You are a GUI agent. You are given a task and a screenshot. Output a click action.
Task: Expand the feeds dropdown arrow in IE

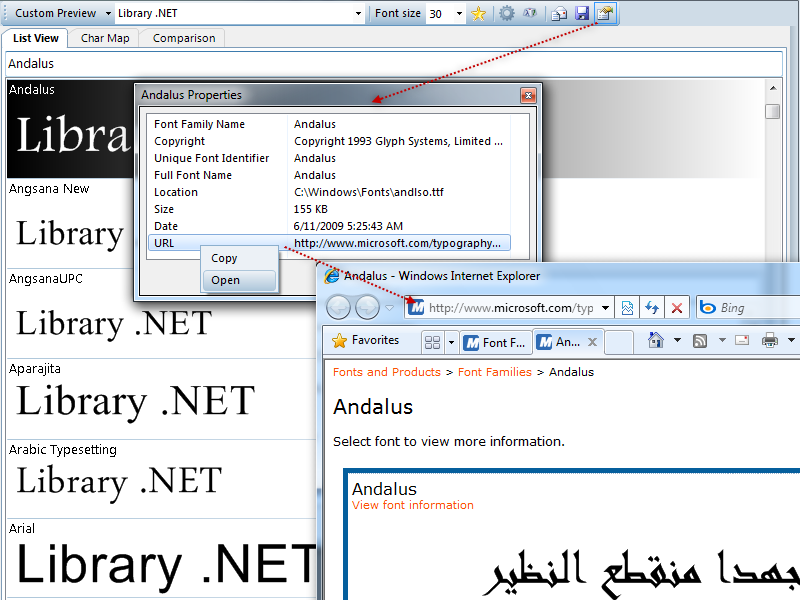722,340
